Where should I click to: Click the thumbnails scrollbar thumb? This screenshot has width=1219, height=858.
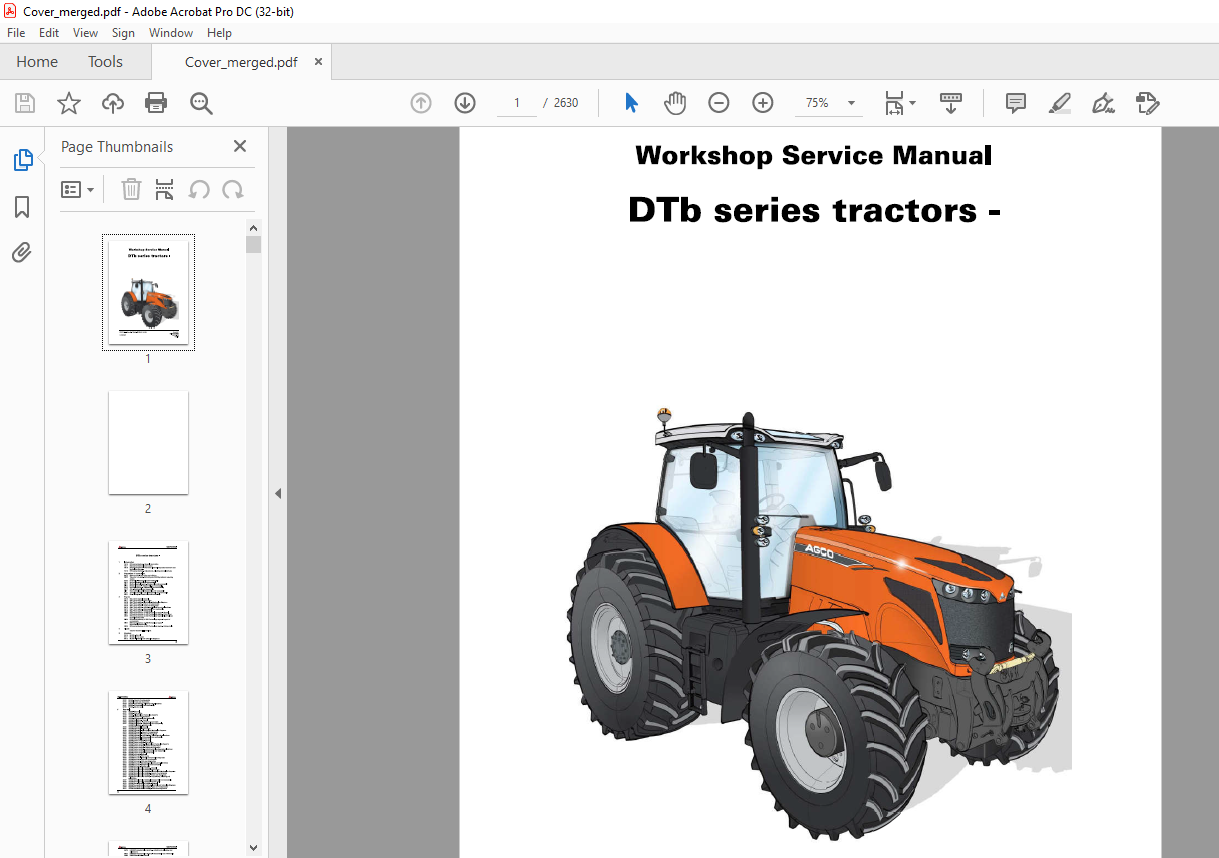[x=254, y=245]
